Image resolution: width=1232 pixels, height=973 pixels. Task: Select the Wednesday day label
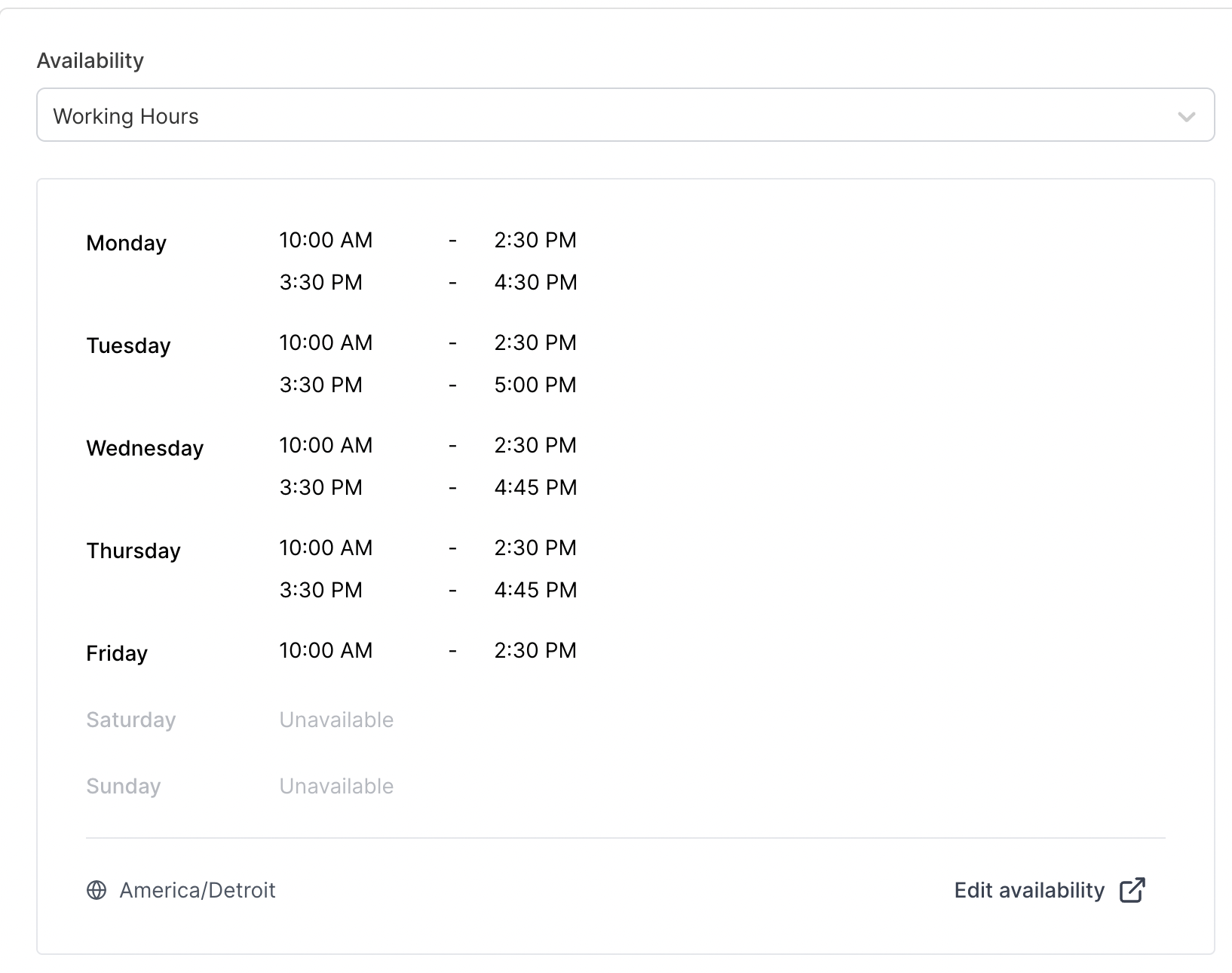point(145,447)
